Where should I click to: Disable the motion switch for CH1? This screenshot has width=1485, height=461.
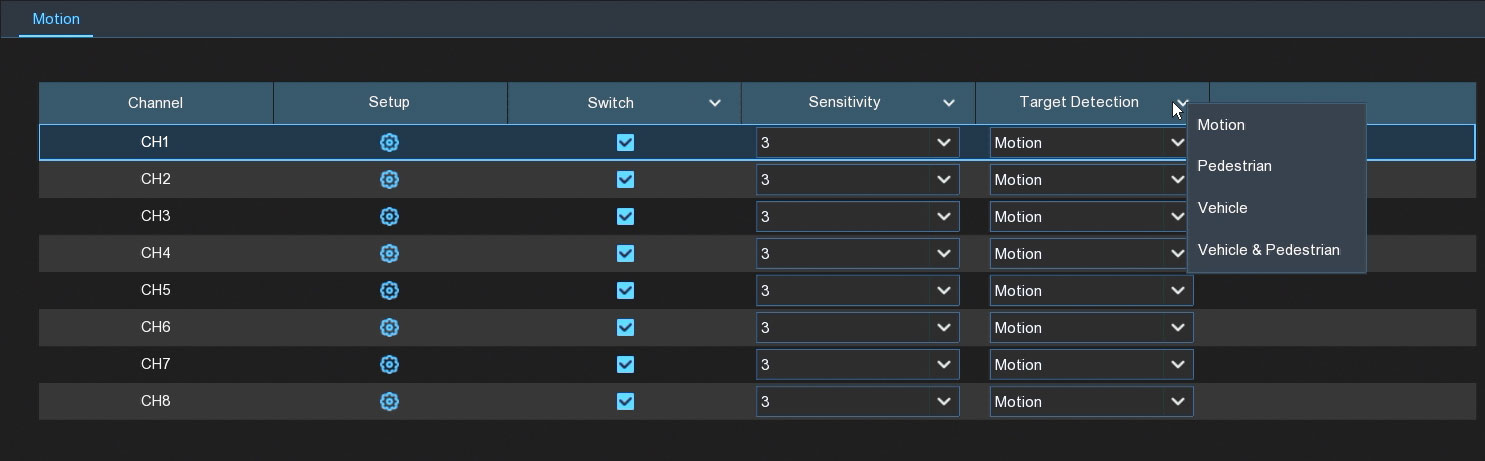tap(625, 143)
